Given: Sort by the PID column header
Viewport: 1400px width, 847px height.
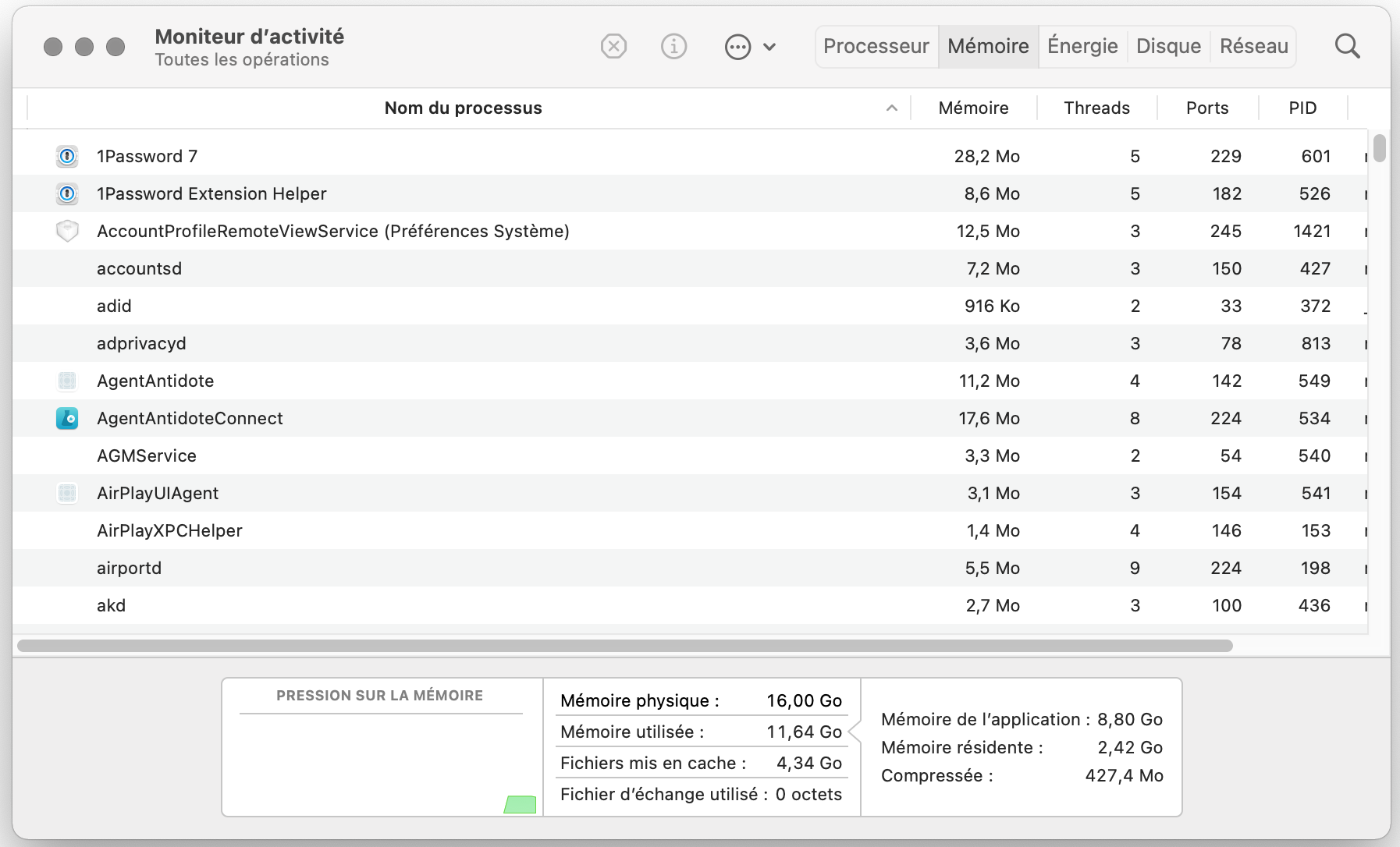Looking at the screenshot, I should tap(1302, 108).
